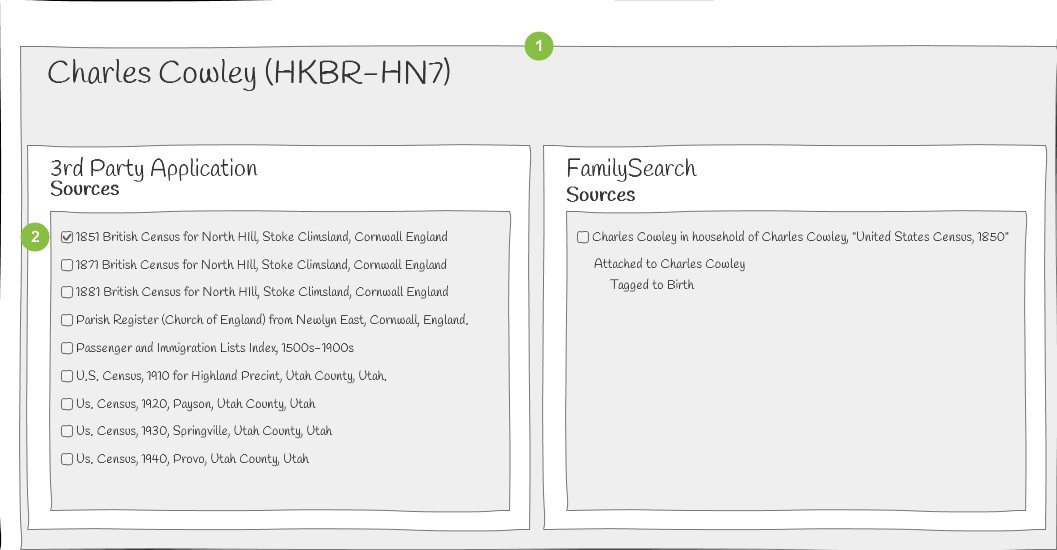Check the United States Census 1850 checkbox
Screen dimensions: 1057x550
pos(583,237)
